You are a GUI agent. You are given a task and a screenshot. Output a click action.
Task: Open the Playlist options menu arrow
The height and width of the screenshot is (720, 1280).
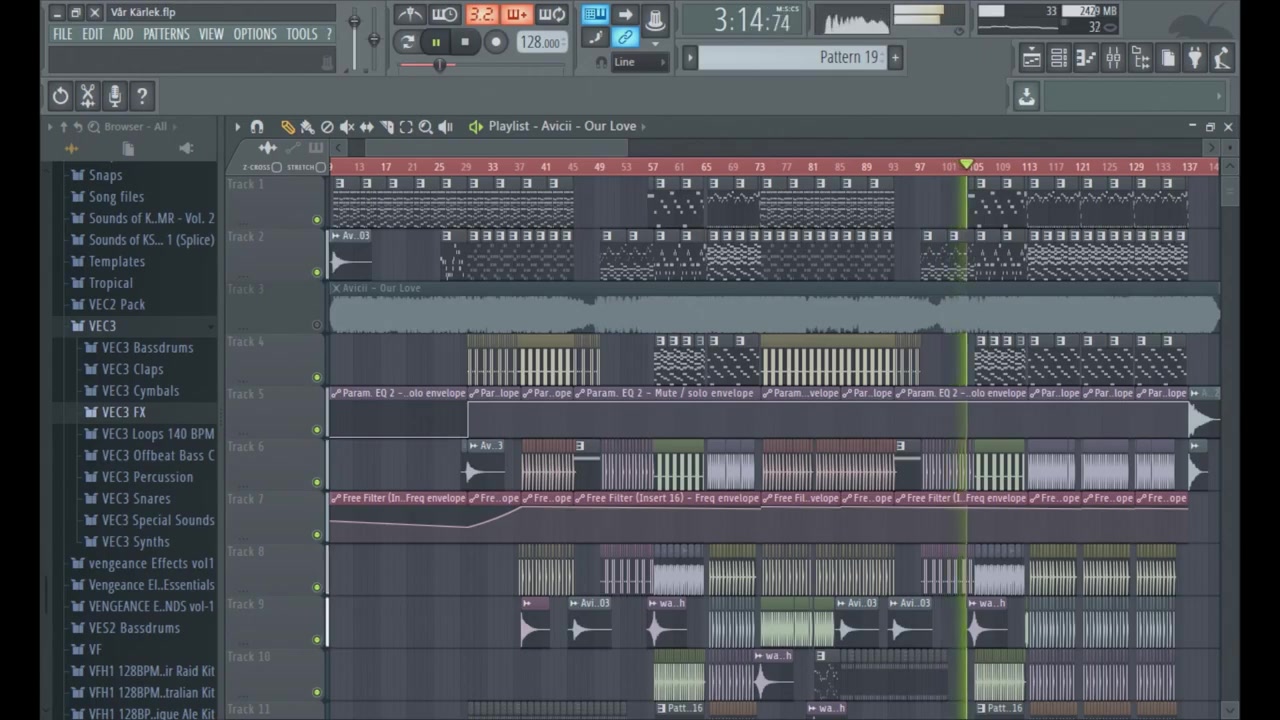coord(237,127)
